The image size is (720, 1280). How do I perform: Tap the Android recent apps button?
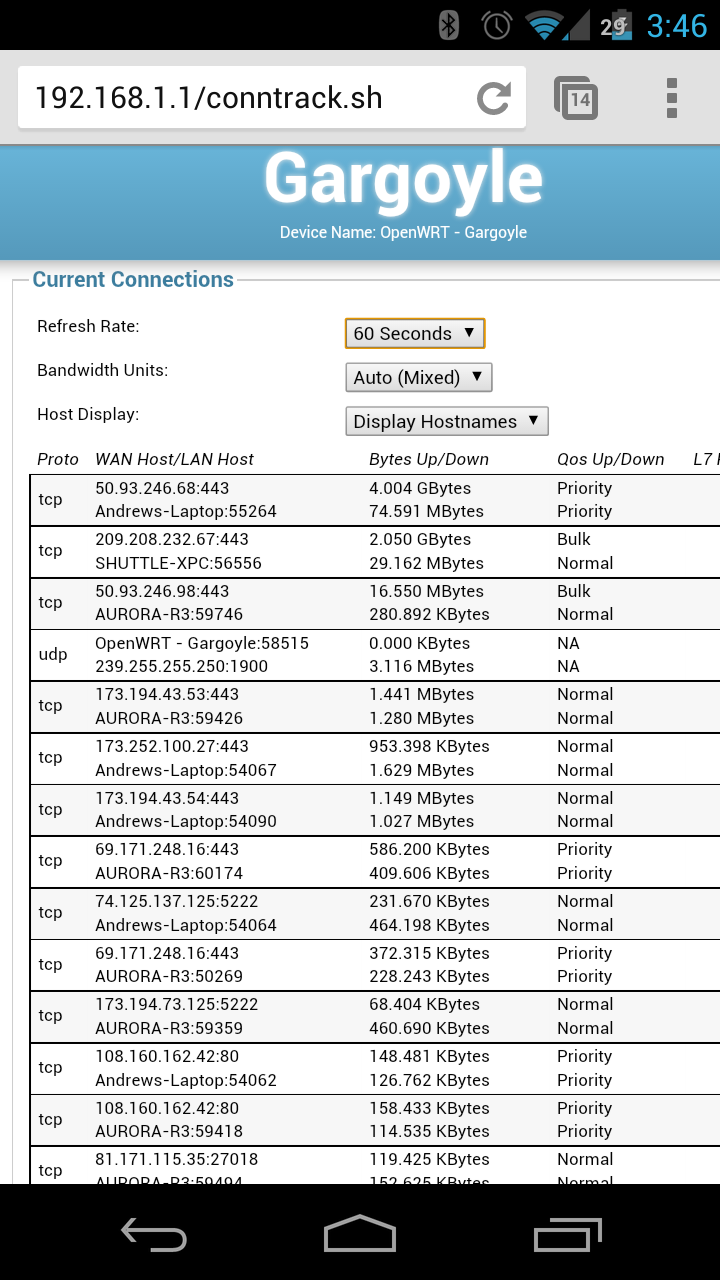(x=567, y=1234)
